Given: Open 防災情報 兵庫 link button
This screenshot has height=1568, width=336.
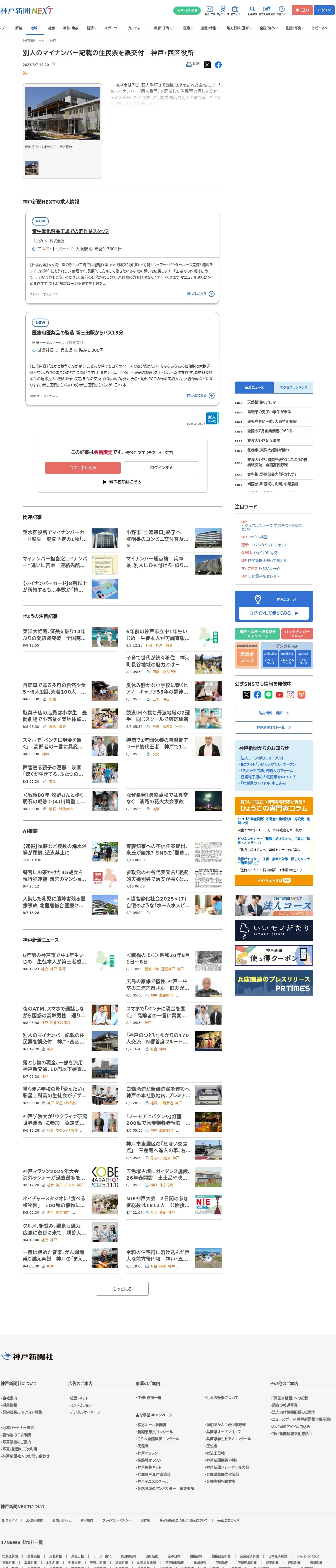Looking at the screenshot, I should (x=274, y=713).
